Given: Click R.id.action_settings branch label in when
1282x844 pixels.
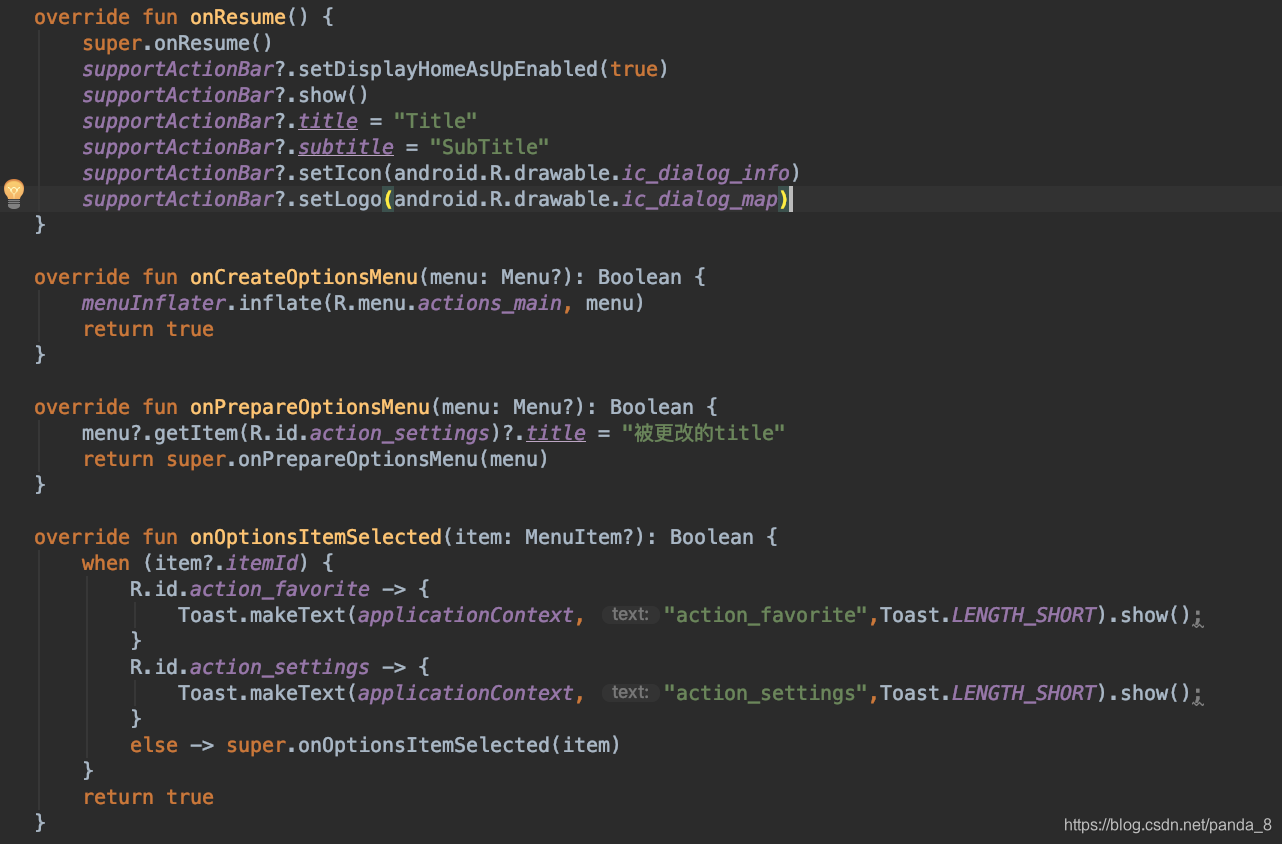Looking at the screenshot, I should [x=250, y=667].
